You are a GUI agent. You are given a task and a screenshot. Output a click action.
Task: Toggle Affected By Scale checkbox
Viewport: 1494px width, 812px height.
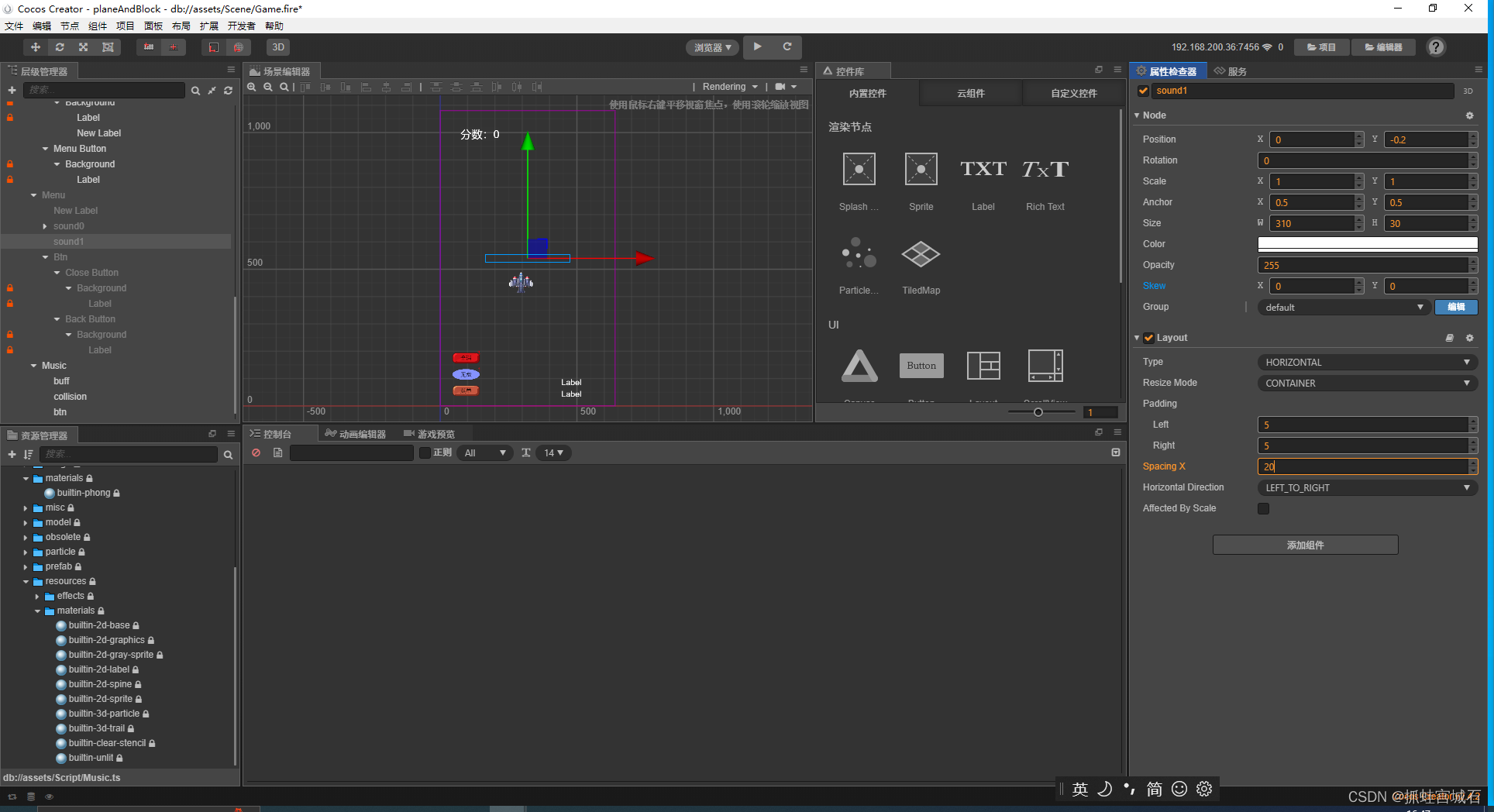tap(1263, 508)
